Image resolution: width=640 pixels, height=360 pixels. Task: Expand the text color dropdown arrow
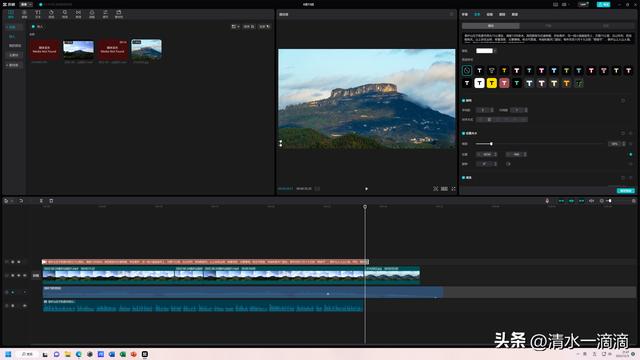495,51
